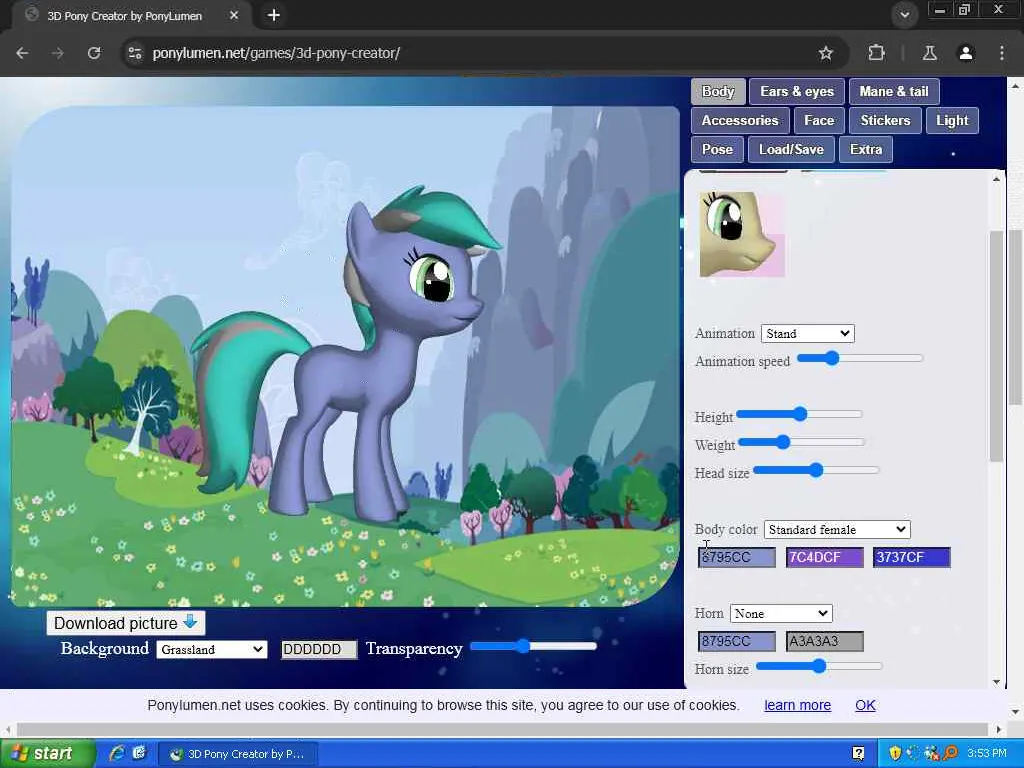Open the Background dropdown set to Grassland
Screen dimensions: 1024x768
[x=212, y=649]
